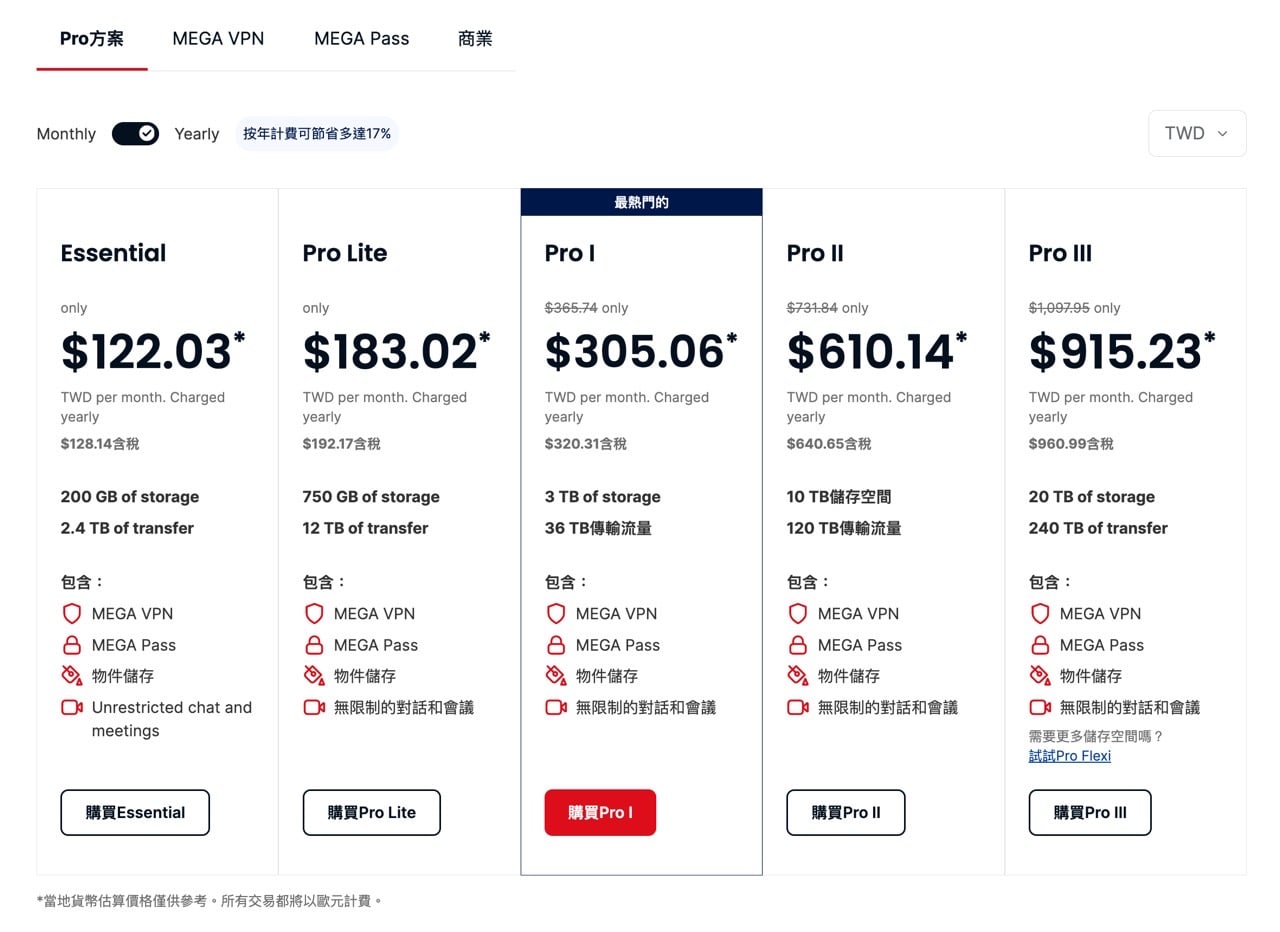This screenshot has height=932, width=1280.
Task: Click the MEGA Pass lock icon in Pro Lite
Action: [x=313, y=645]
